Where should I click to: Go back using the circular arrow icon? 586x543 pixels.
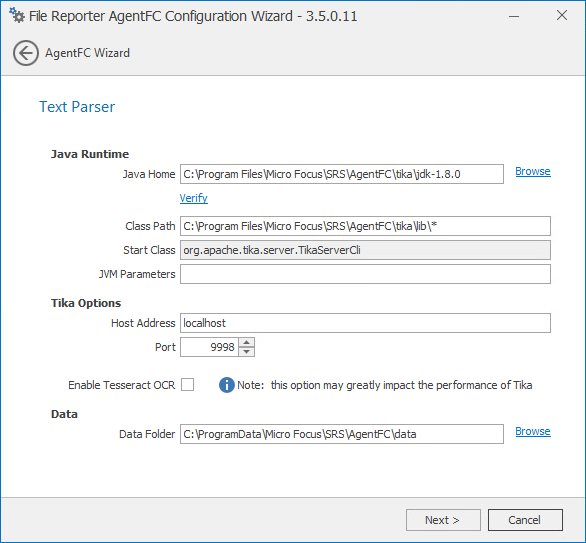pos(26,53)
